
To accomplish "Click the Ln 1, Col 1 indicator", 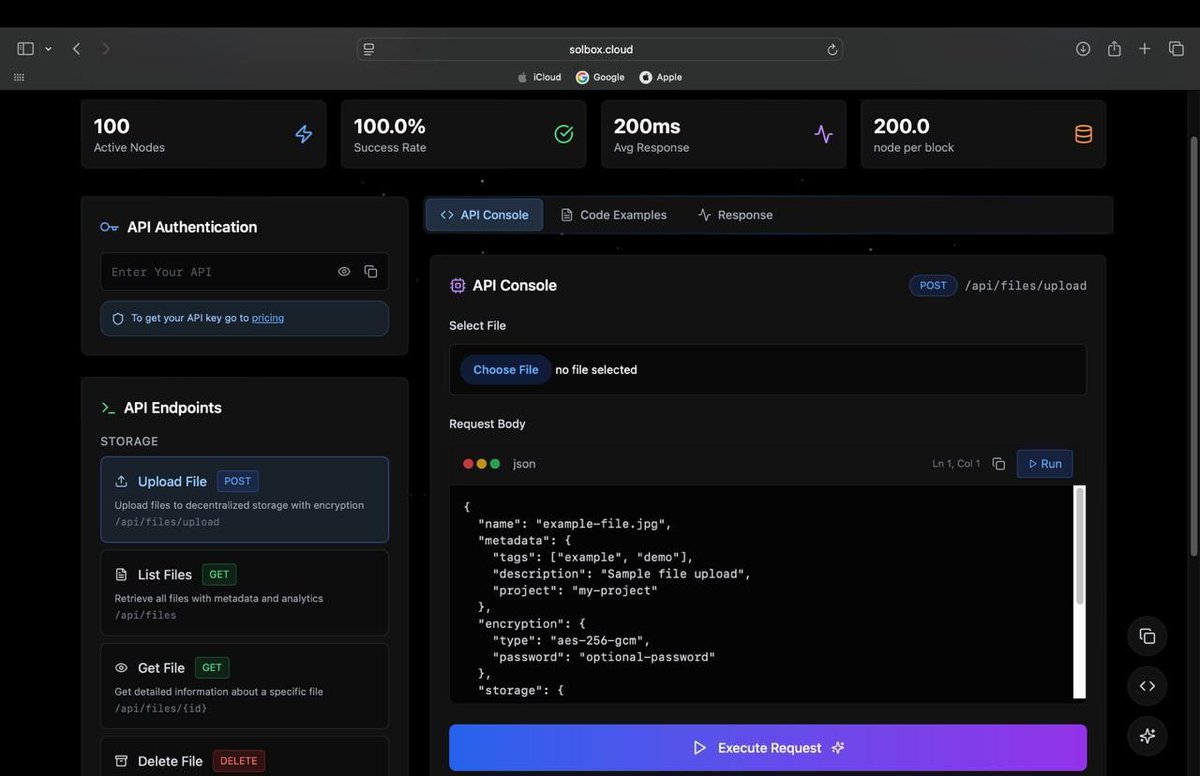I will [x=956, y=464].
